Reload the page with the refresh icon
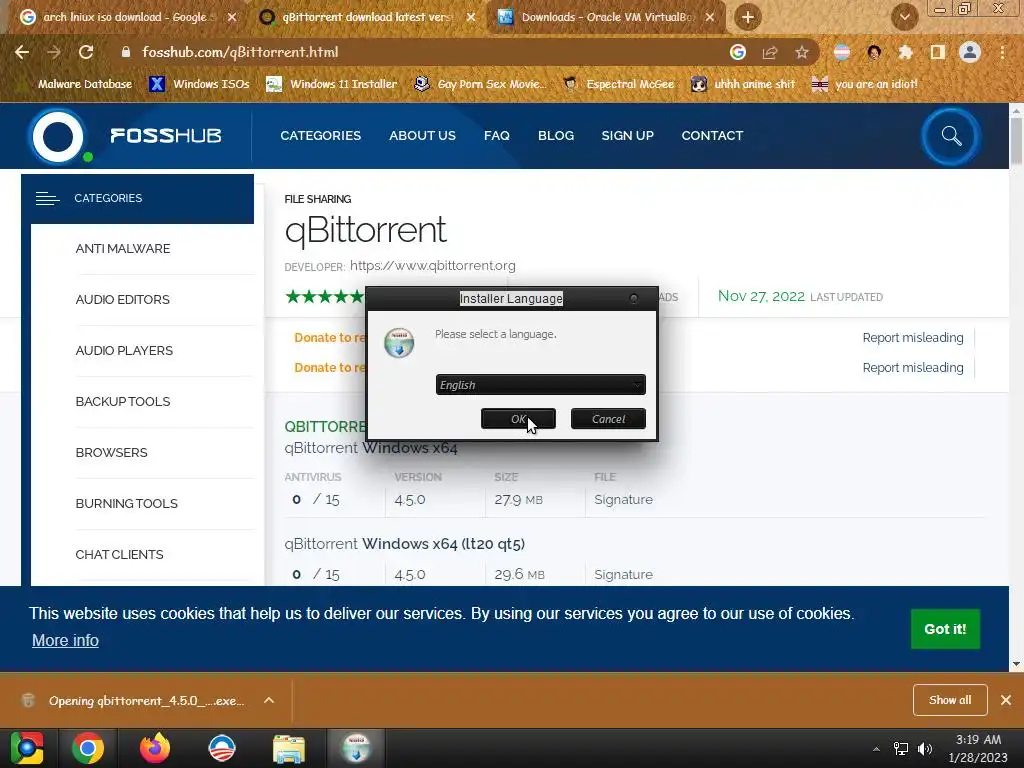Screen dimensions: 1024x768 coord(86,52)
